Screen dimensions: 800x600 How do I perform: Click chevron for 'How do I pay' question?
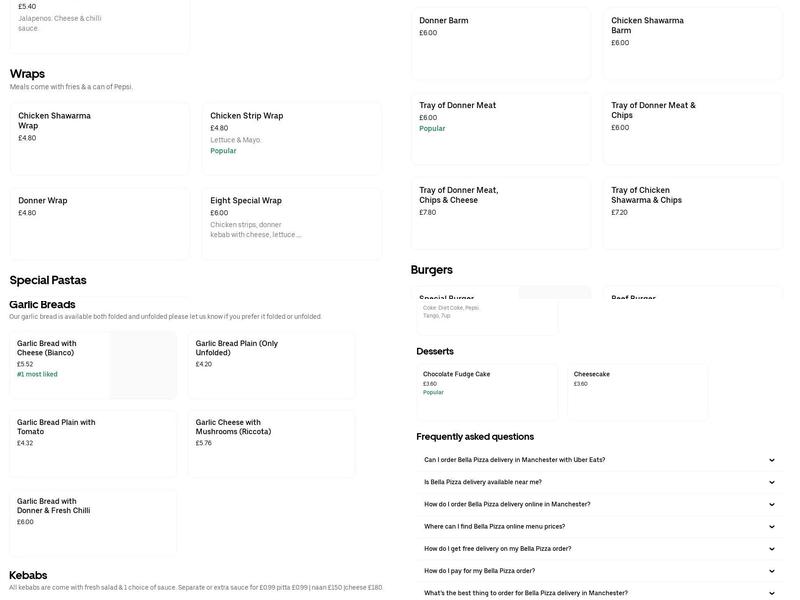pyautogui.click(x=771, y=571)
